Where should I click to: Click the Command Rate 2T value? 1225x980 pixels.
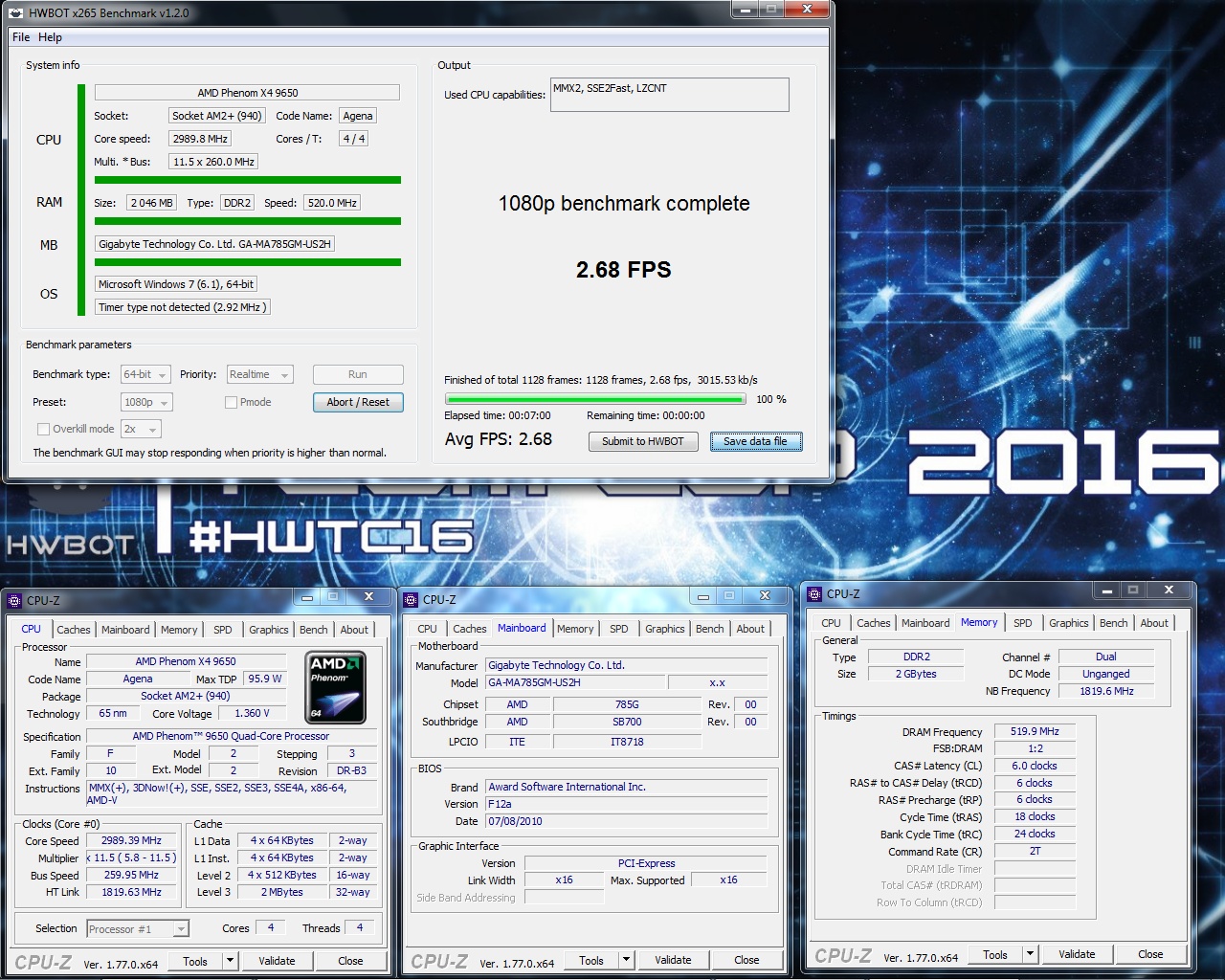1035,851
